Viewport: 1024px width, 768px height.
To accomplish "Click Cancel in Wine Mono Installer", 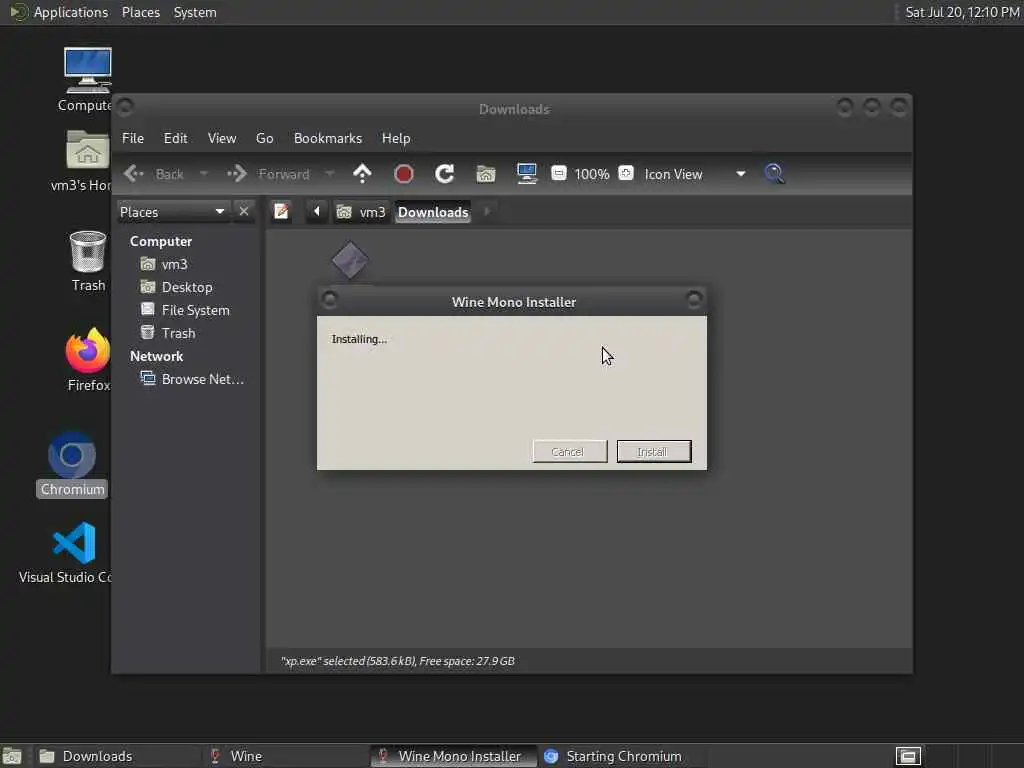I will point(569,451).
